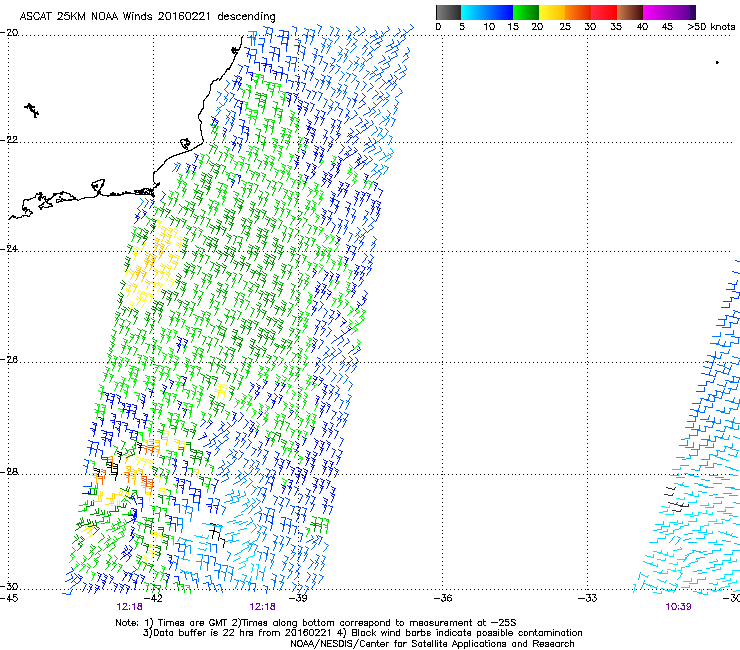Click the '-22' latitude axis label
Image resolution: width=740 pixels, height=650 pixels.
coord(9,140)
